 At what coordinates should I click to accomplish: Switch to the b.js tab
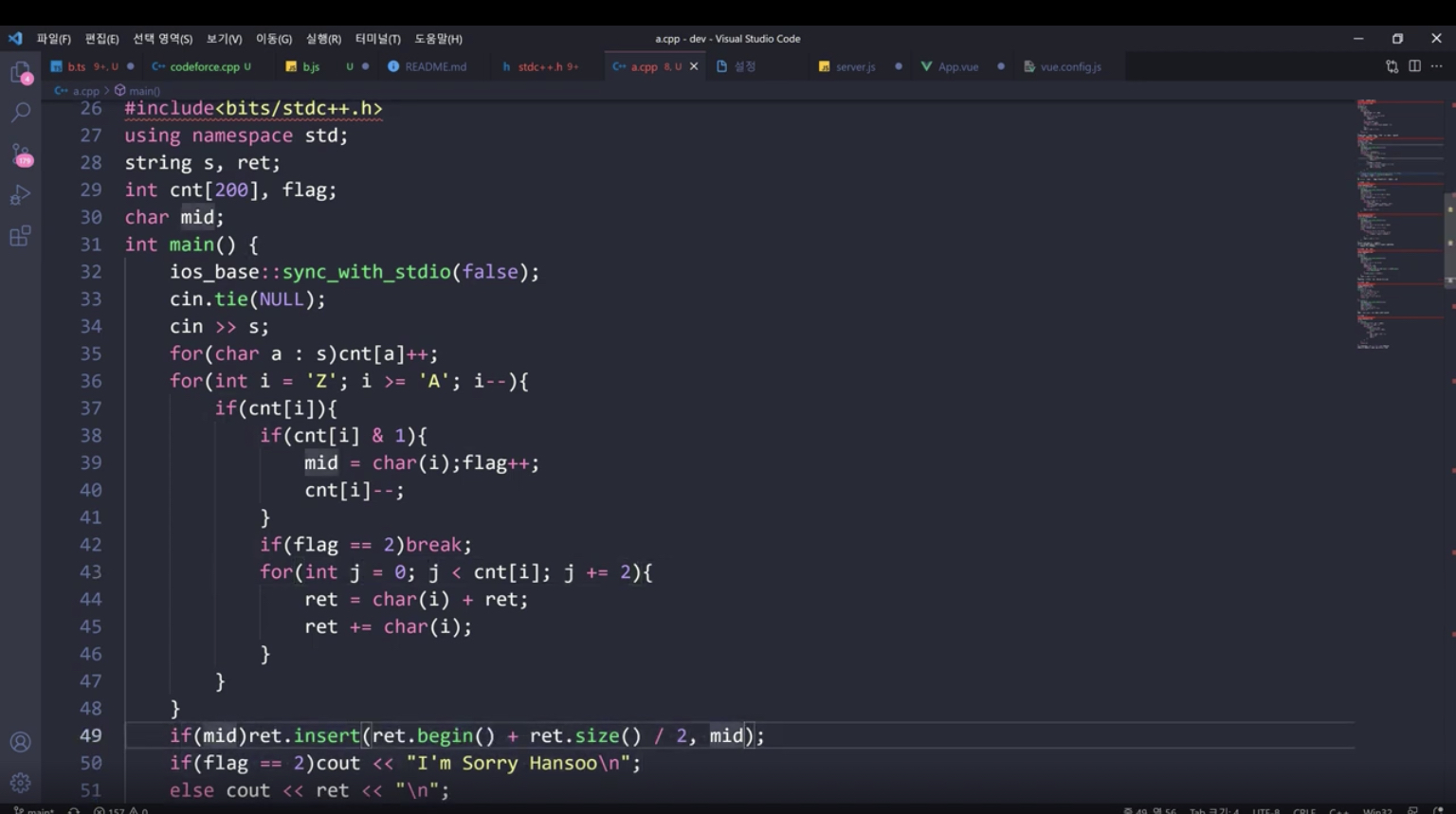tap(326, 66)
